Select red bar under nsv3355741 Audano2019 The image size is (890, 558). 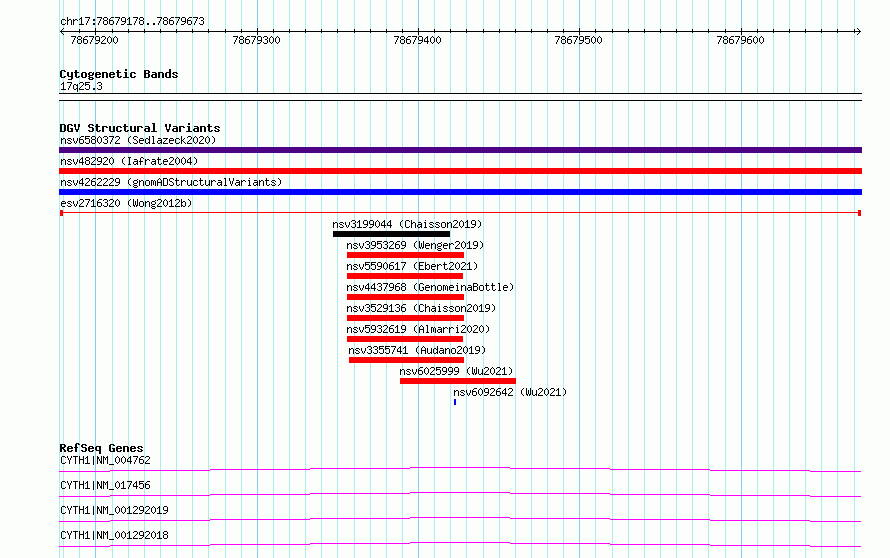406,360
